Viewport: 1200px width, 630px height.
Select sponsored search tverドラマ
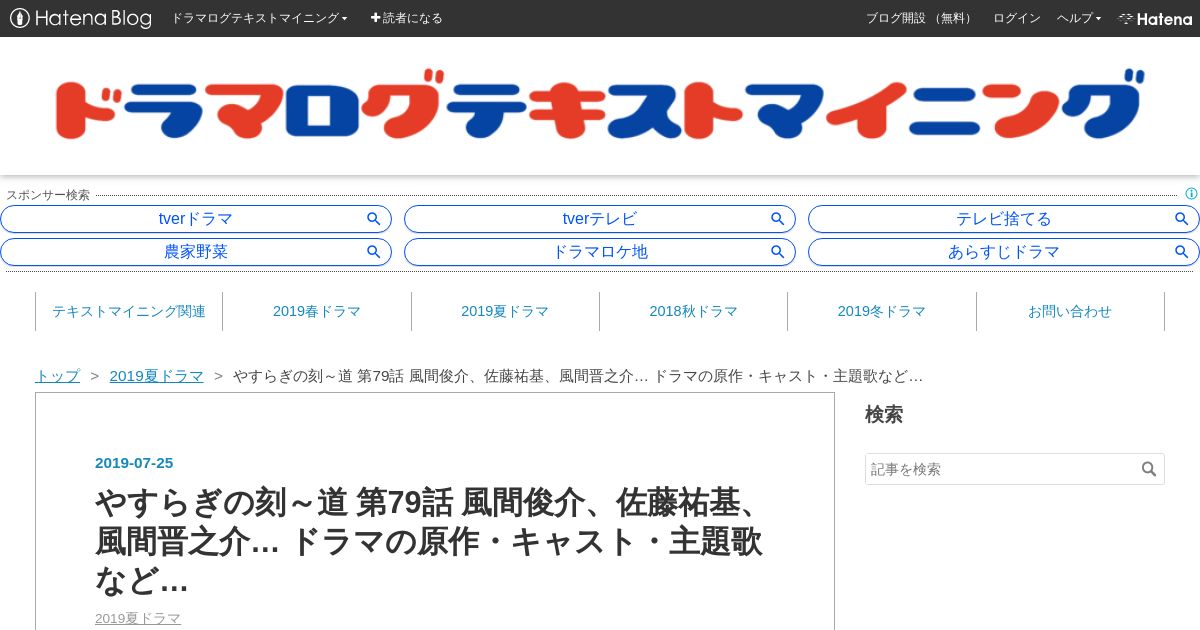click(x=196, y=219)
